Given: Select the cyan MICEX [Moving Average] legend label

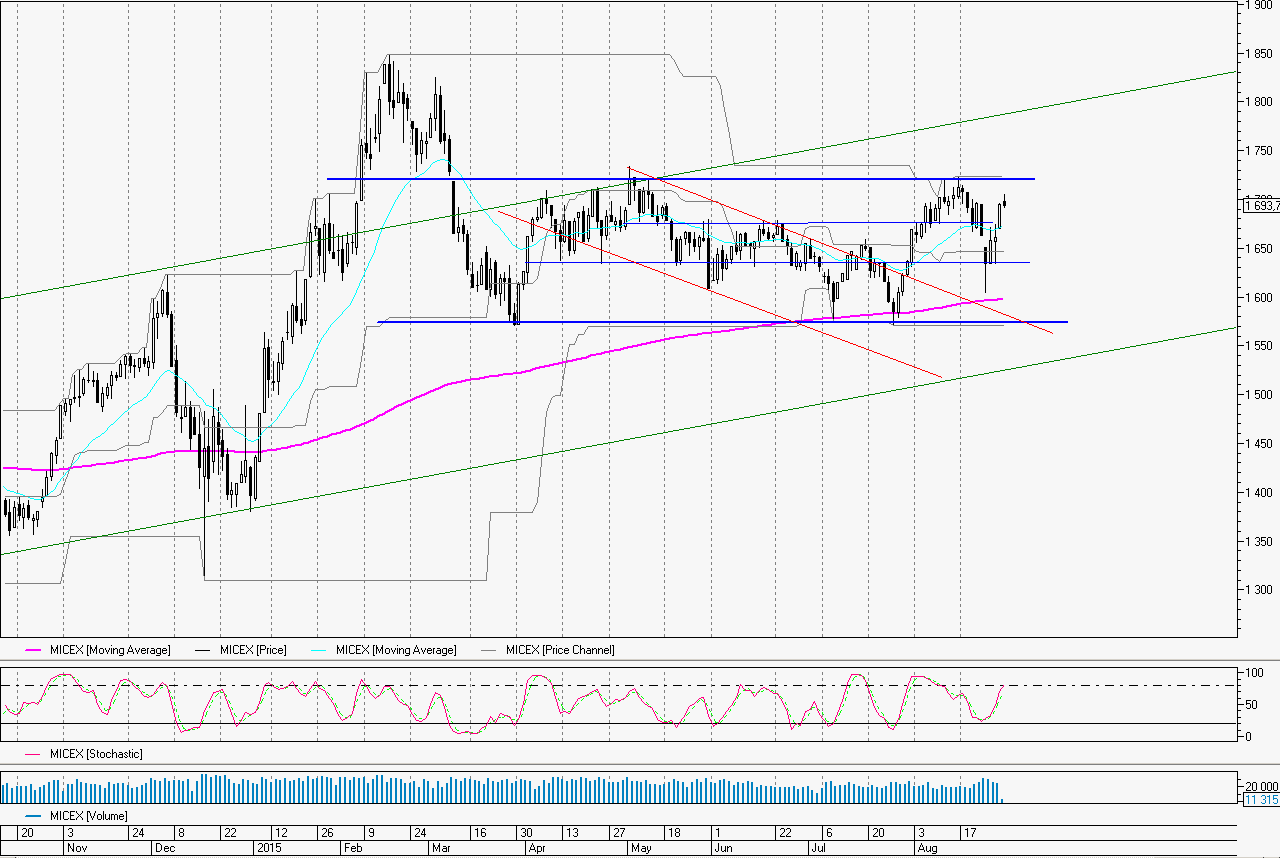Looking at the screenshot, I should pyautogui.click(x=396, y=650).
